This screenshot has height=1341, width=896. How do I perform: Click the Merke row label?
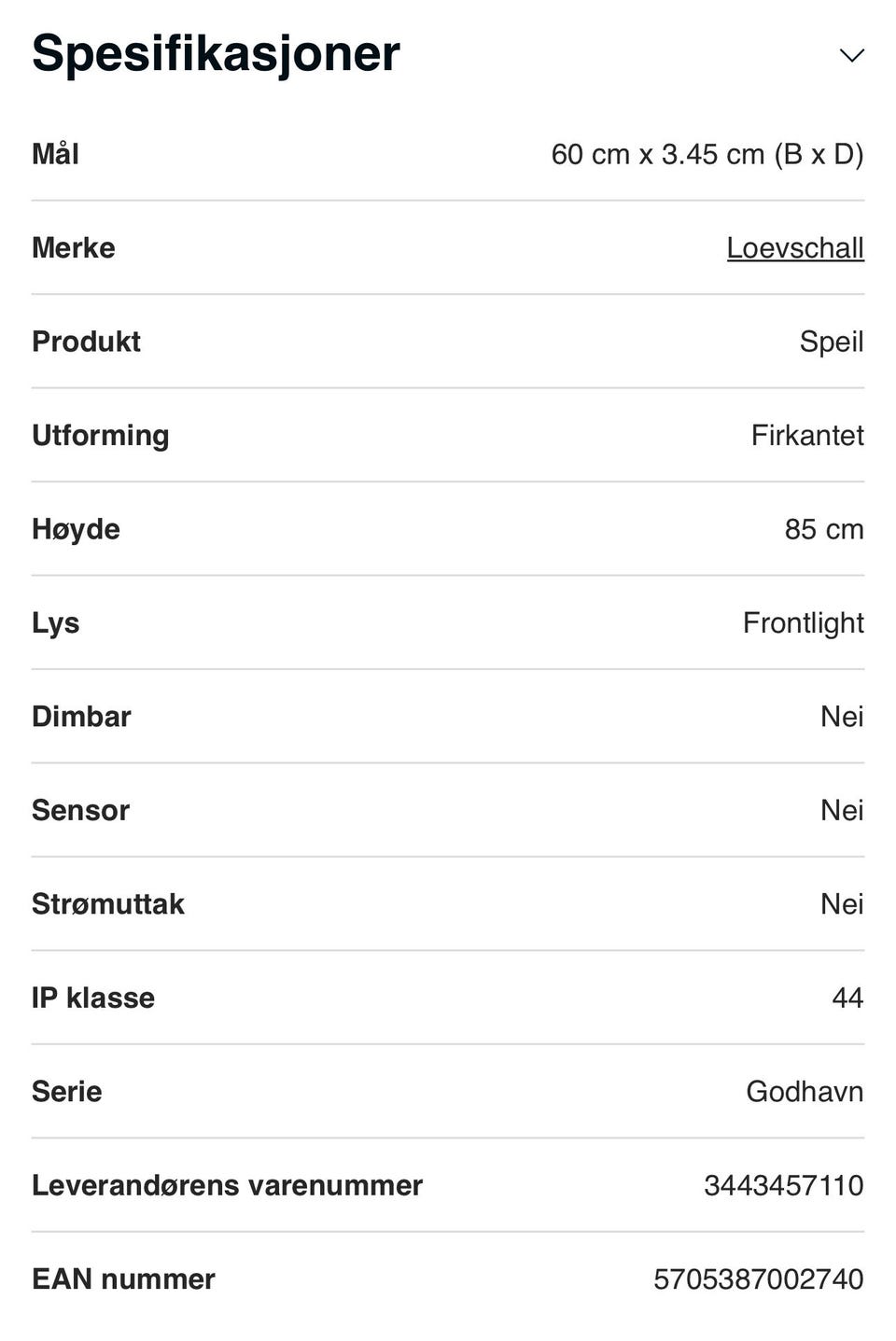73,248
